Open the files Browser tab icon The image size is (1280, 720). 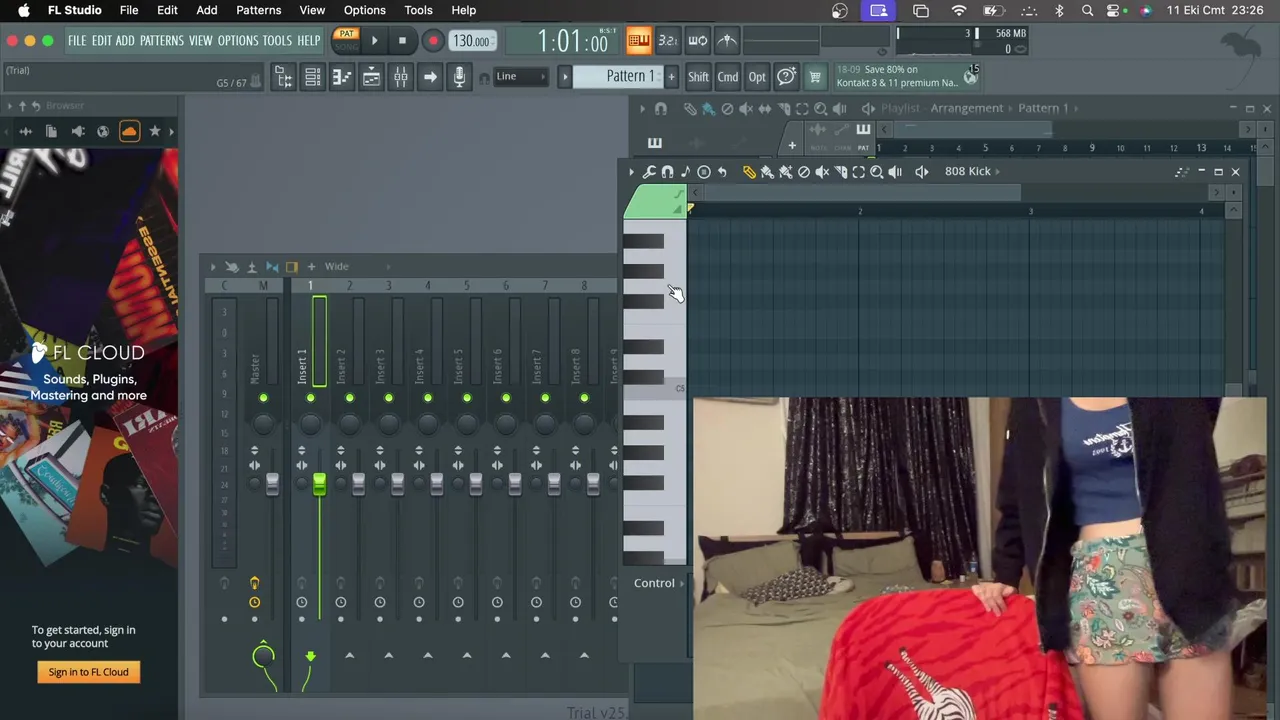52,131
